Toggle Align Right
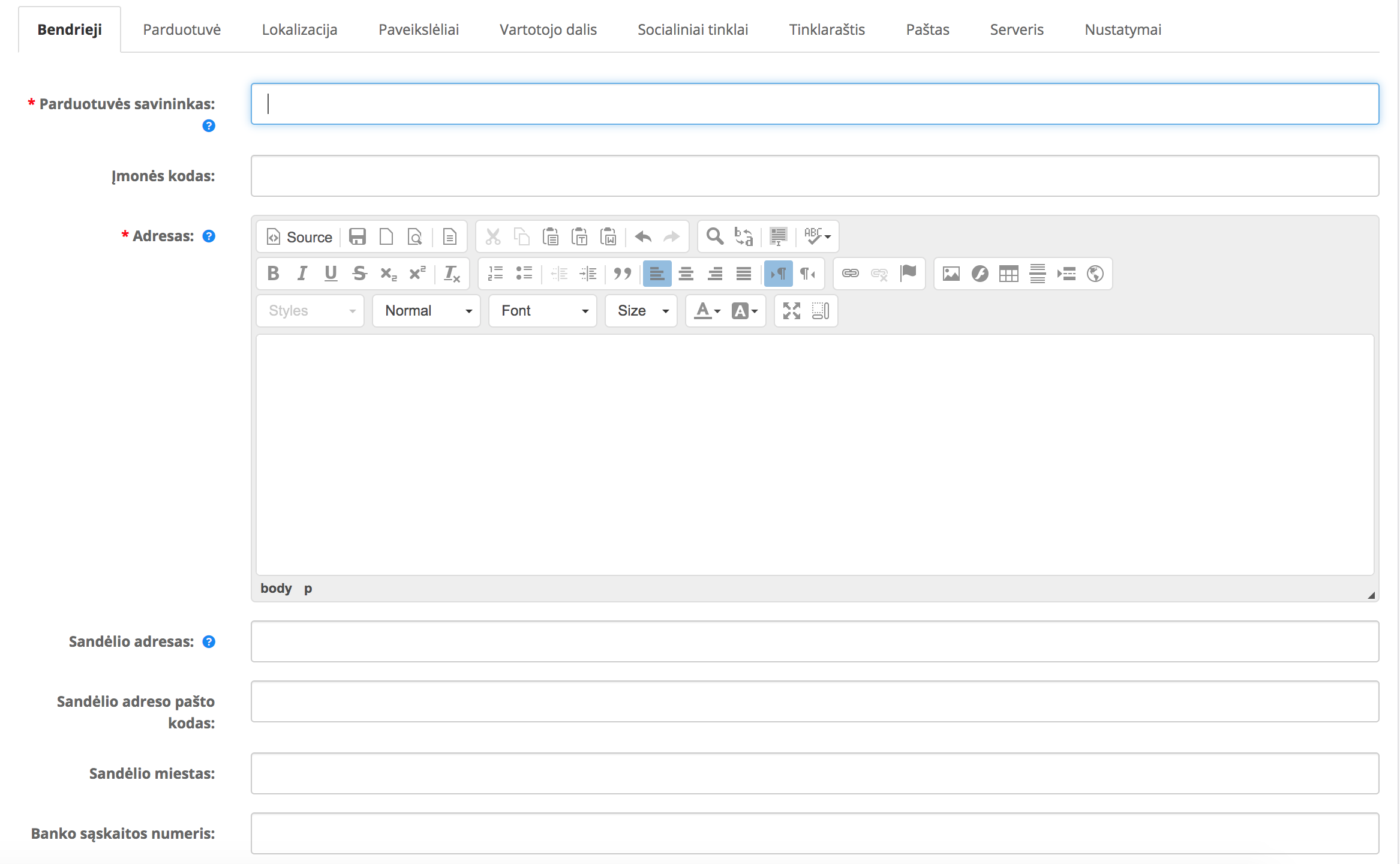The image size is (1400, 864). (715, 274)
